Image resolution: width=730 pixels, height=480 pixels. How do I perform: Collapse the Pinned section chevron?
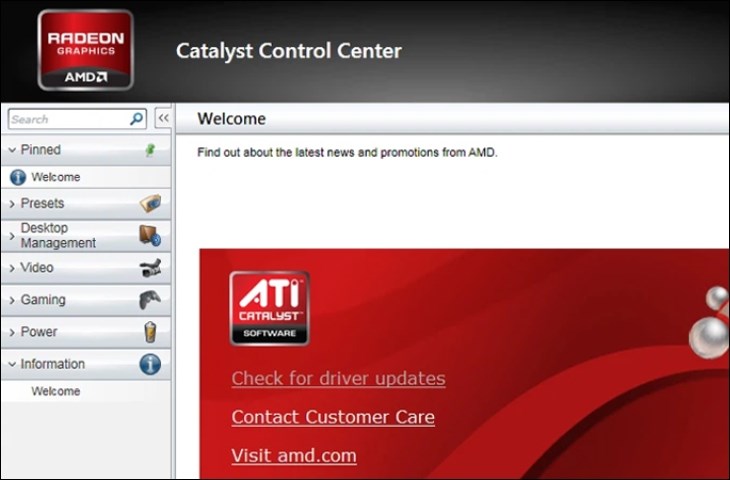(12, 150)
